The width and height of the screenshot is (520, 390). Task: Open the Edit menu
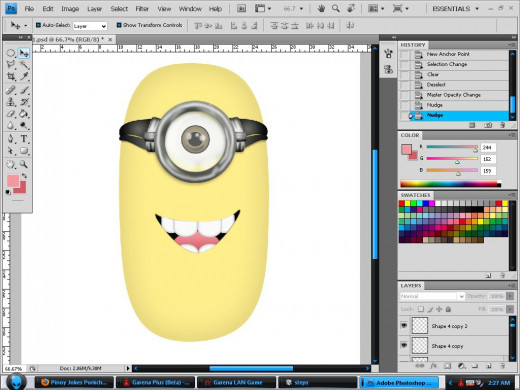tap(48, 9)
